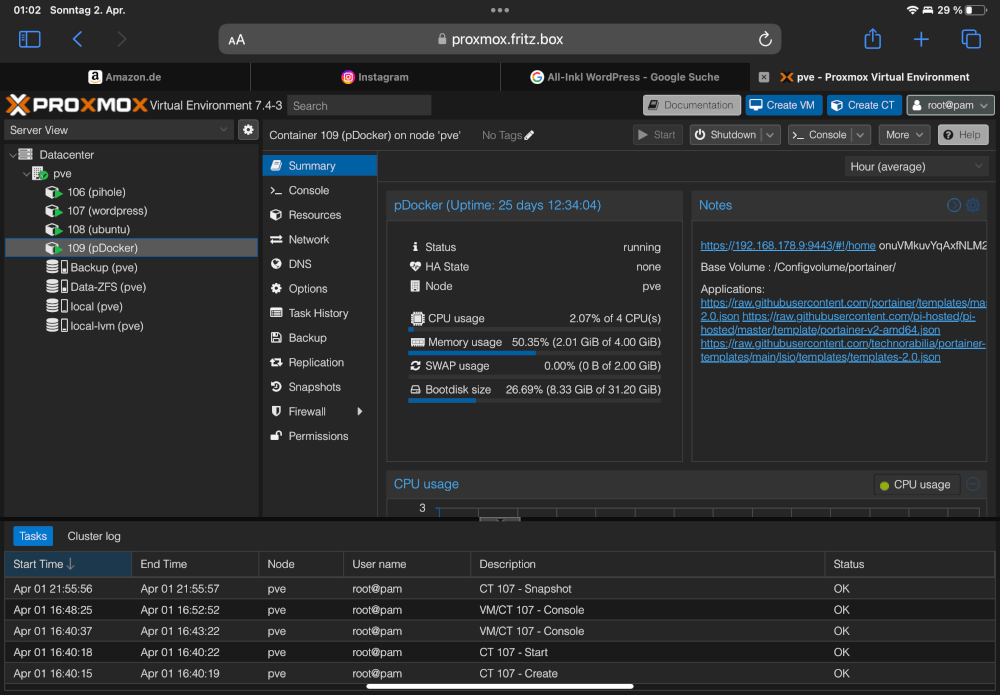Open Console options dropdown arrow
The height and width of the screenshot is (695, 1000).
[860, 135]
